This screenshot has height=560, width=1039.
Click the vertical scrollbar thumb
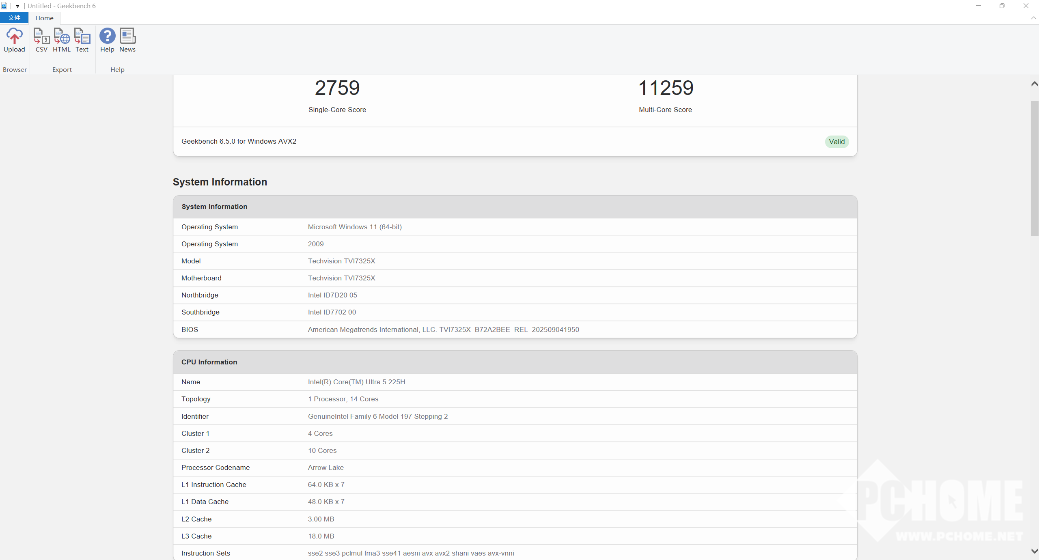(1034, 160)
